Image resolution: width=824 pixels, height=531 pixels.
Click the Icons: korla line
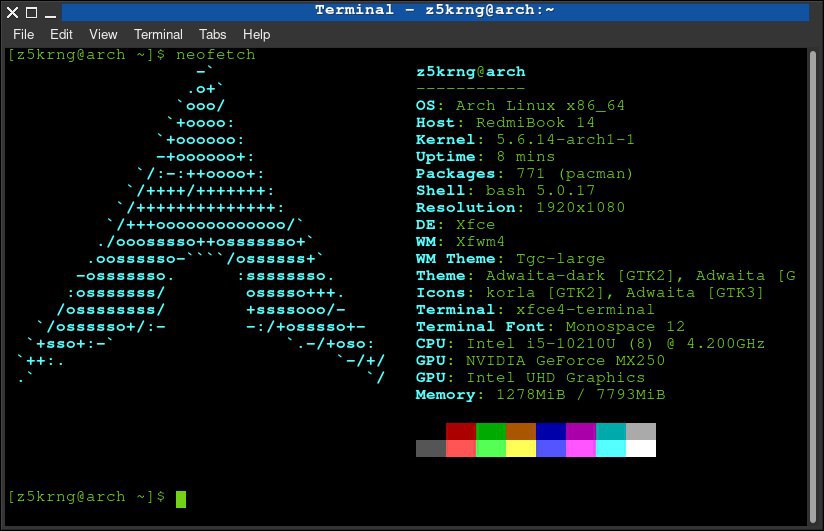[590, 292]
